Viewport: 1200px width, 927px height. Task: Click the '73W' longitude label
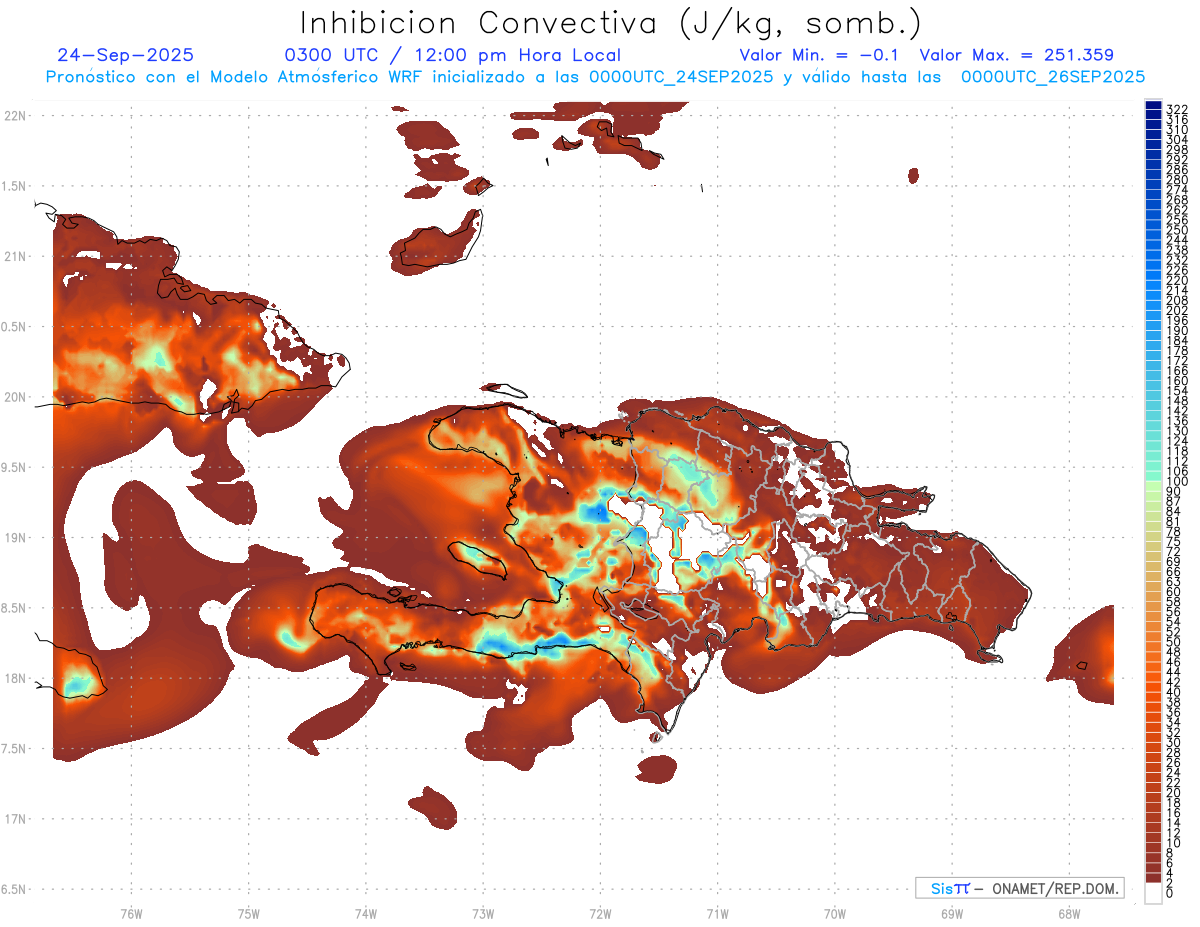(483, 913)
